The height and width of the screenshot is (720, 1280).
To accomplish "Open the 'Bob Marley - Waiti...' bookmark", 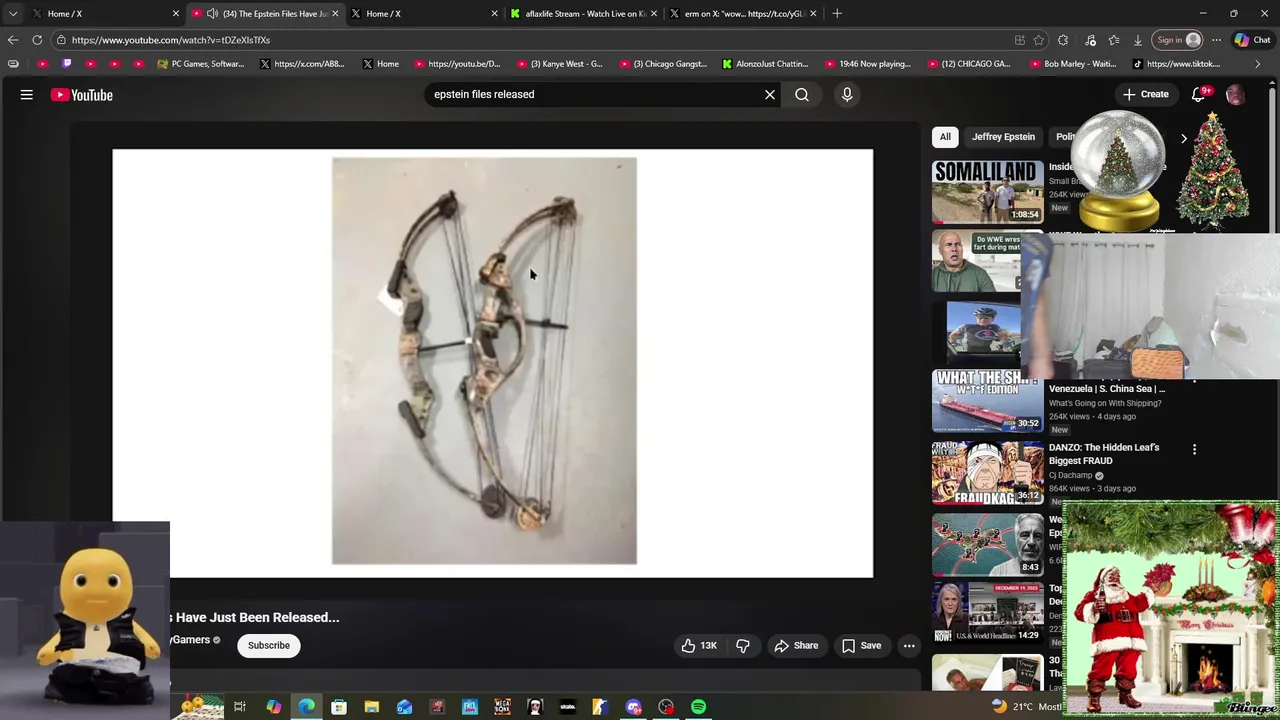I will pos(1072,64).
